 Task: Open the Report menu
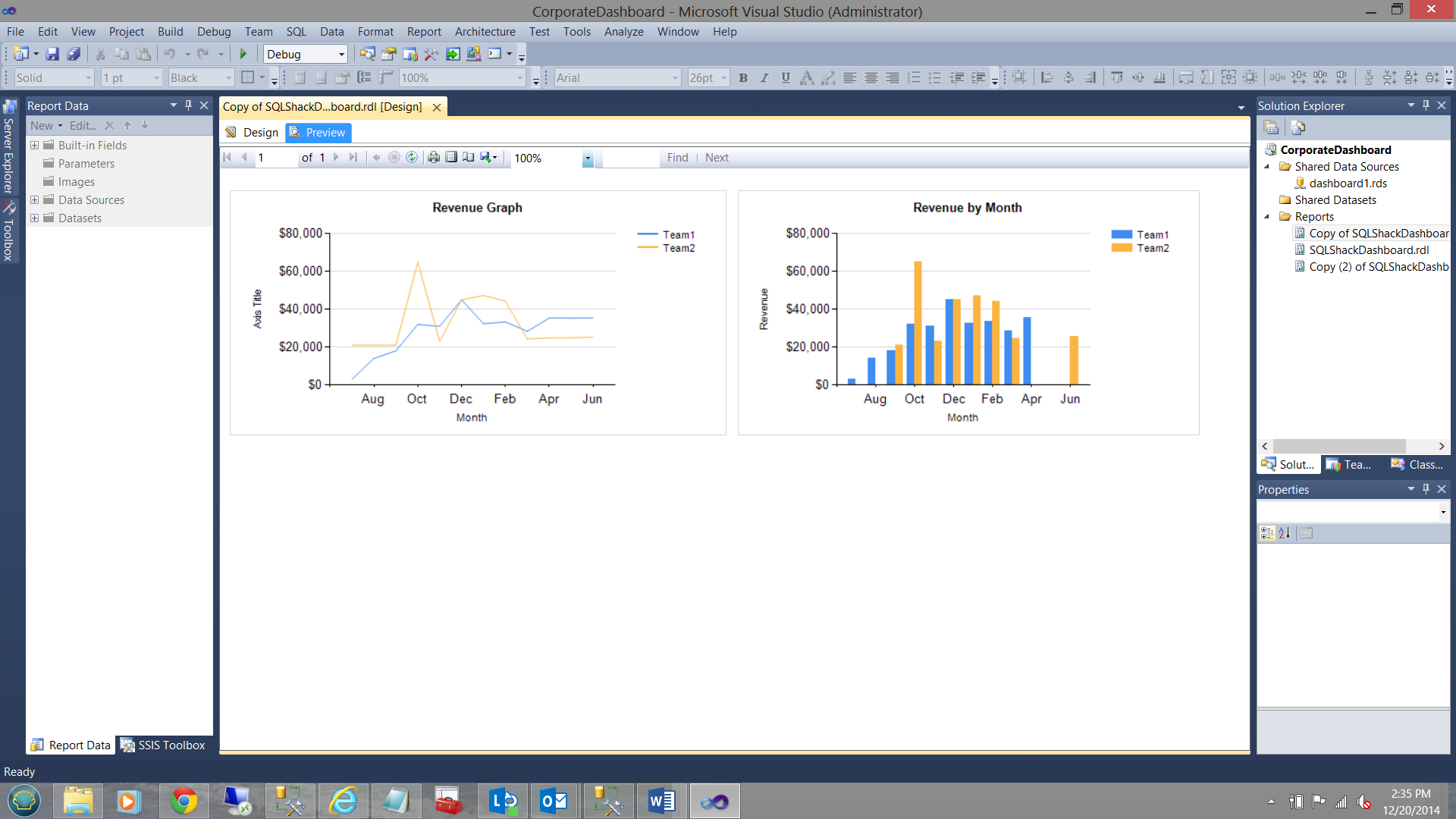point(423,32)
